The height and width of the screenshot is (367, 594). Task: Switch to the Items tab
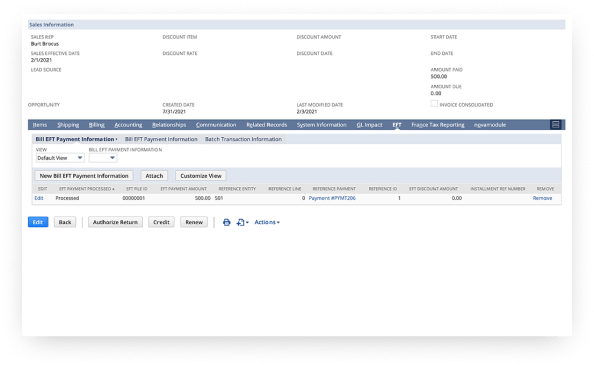(x=40, y=125)
